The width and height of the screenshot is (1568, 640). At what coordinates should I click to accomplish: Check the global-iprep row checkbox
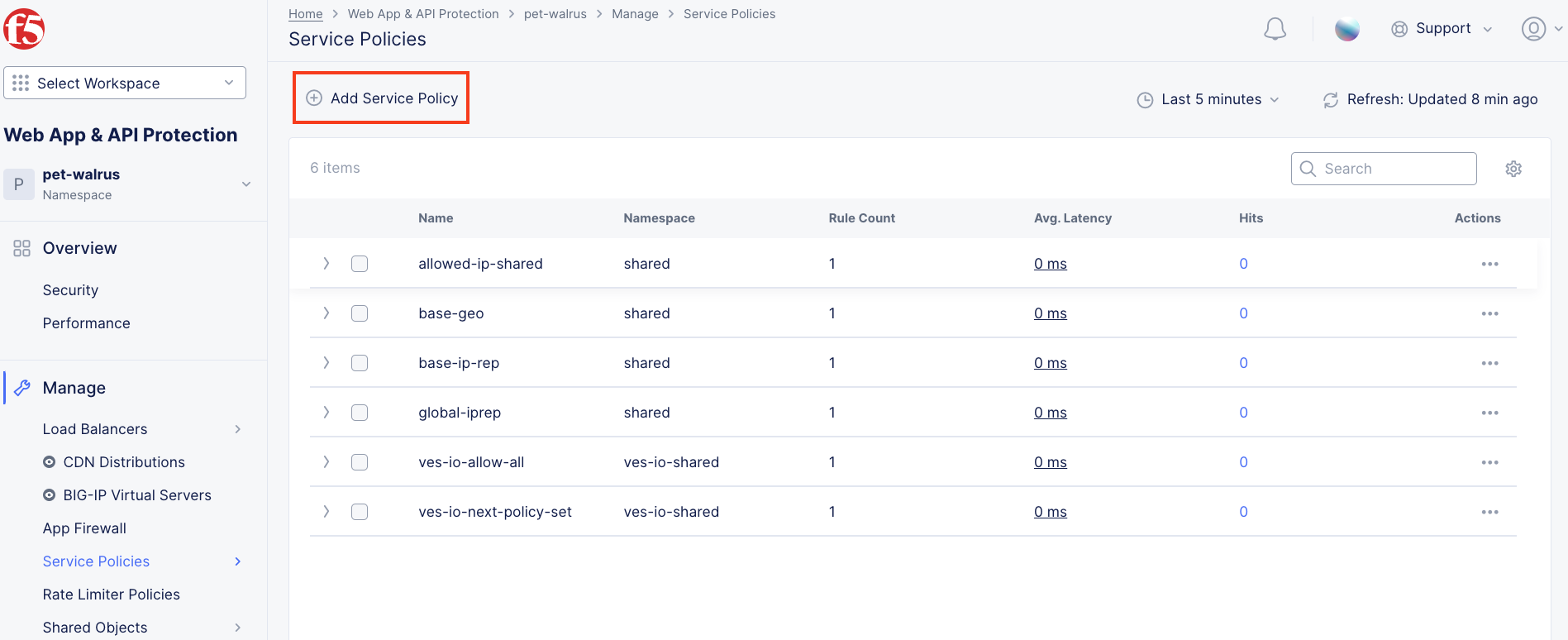pos(360,413)
